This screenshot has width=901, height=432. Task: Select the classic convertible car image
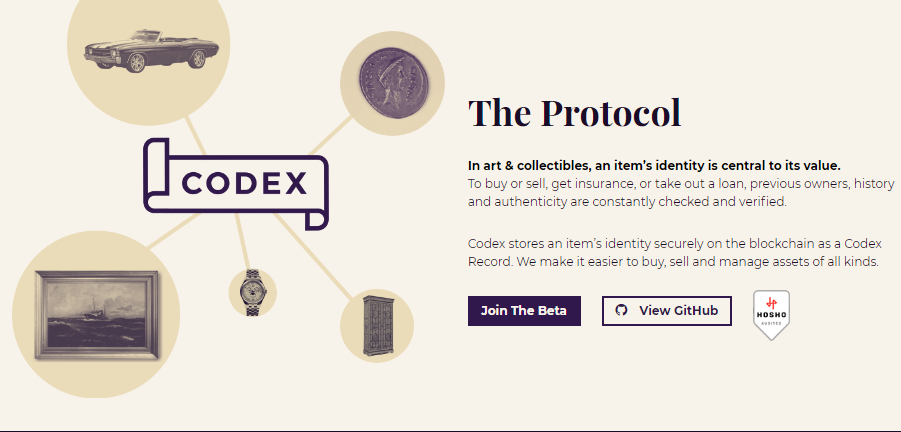151,51
